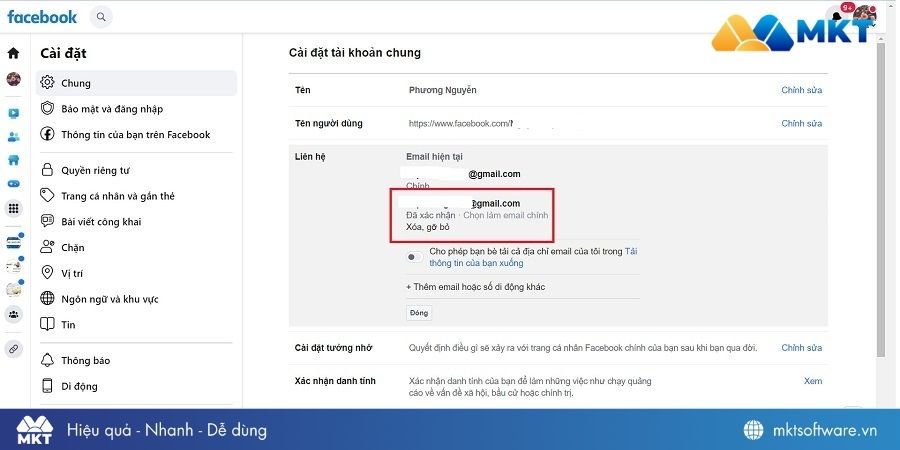Open the Friends icon in left rail
Screen dimensions: 900x450
tap(13, 137)
